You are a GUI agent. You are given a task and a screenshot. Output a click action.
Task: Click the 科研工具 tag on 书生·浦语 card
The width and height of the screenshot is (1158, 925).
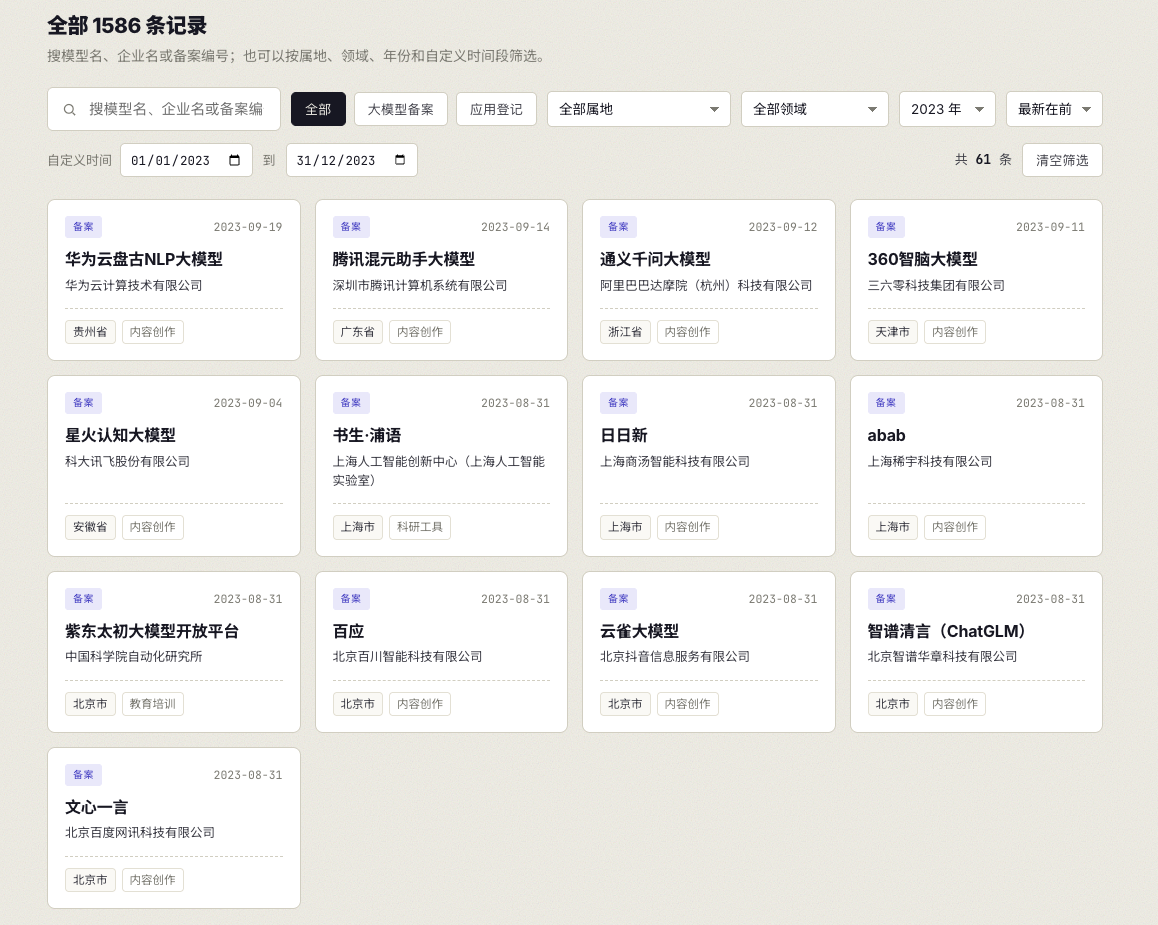(419, 527)
